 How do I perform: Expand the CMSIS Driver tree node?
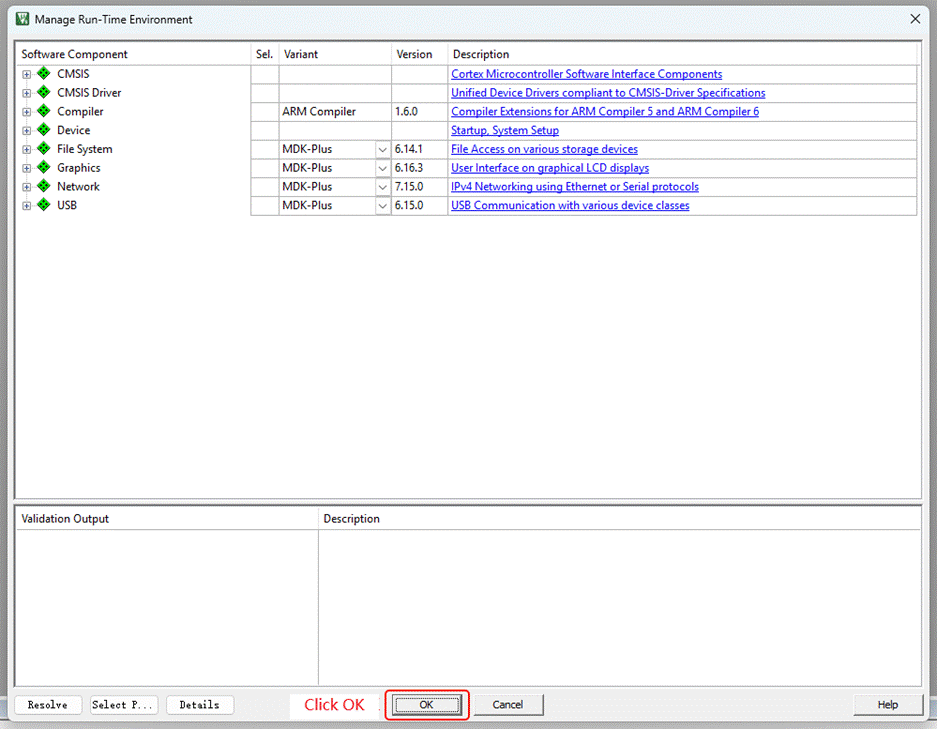(x=26, y=93)
